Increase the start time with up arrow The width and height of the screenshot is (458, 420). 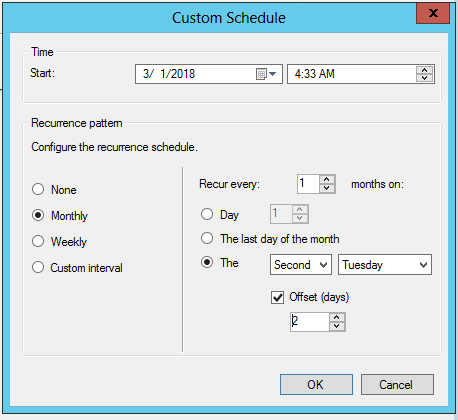point(424,70)
